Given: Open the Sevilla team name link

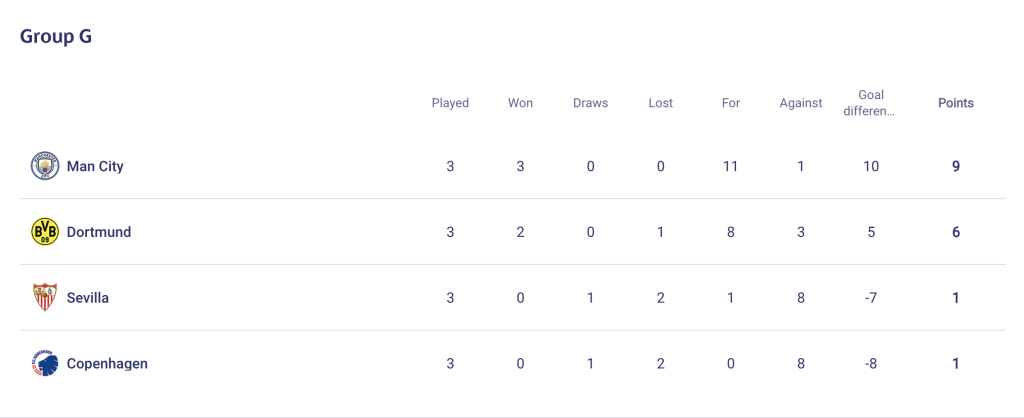Looking at the screenshot, I should click(x=88, y=298).
